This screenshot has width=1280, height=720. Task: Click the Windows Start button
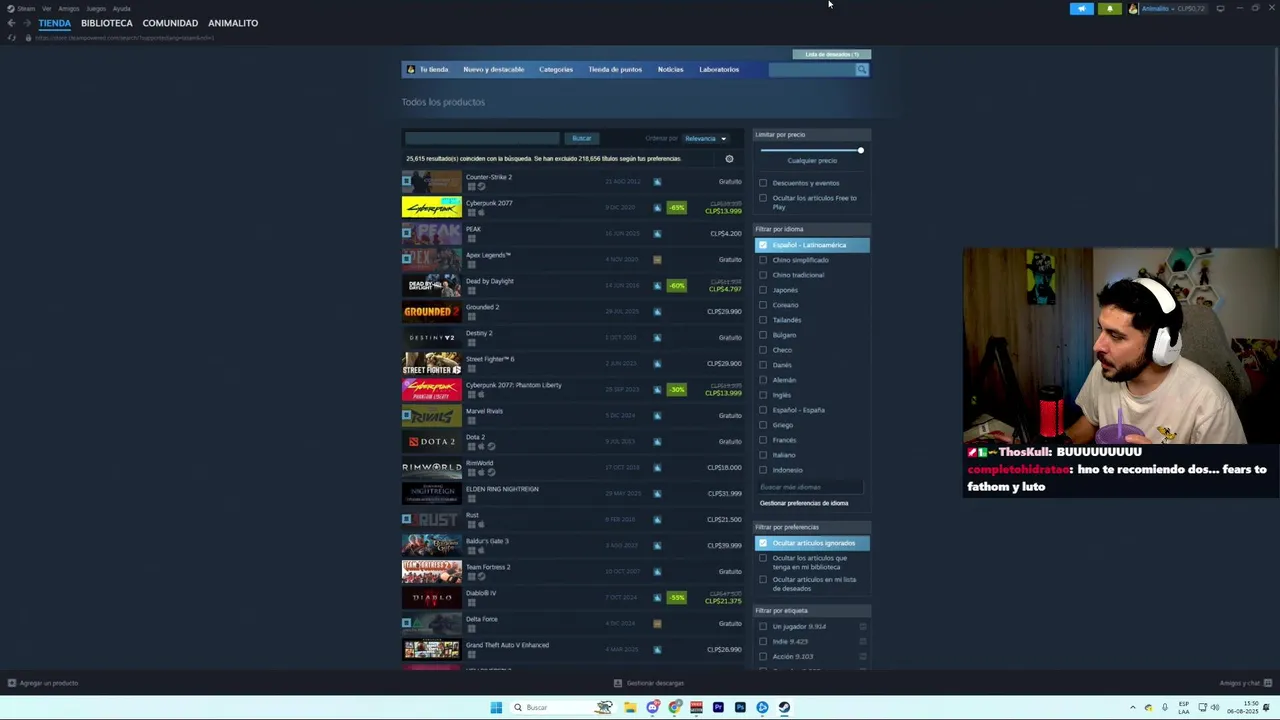(496, 707)
